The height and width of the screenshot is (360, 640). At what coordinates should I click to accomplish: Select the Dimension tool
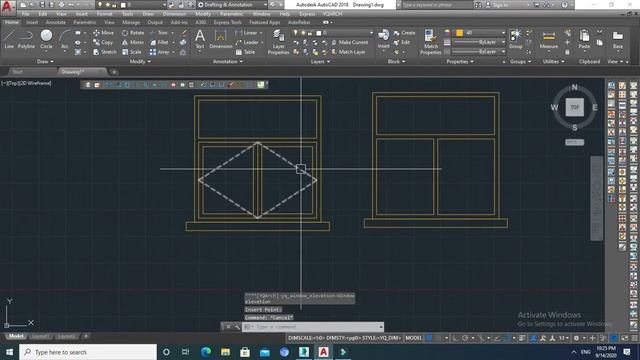220,39
